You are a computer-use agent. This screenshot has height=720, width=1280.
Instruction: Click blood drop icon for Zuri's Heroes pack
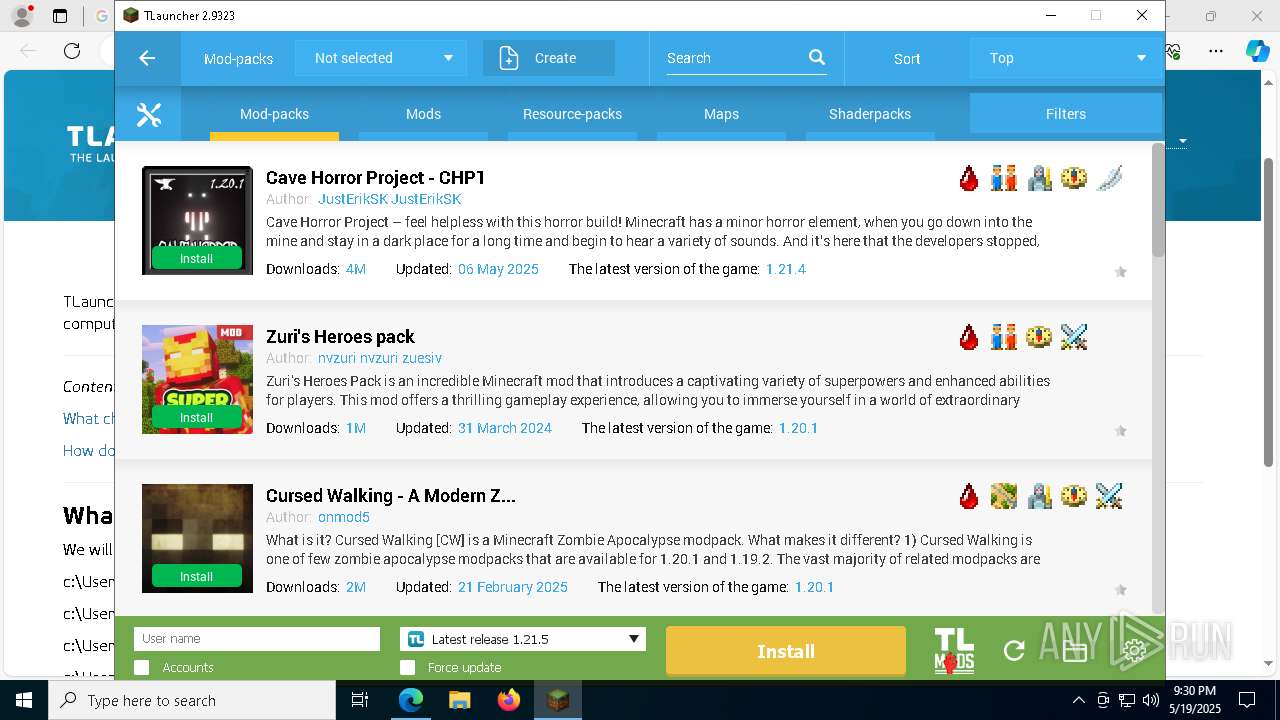[969, 337]
